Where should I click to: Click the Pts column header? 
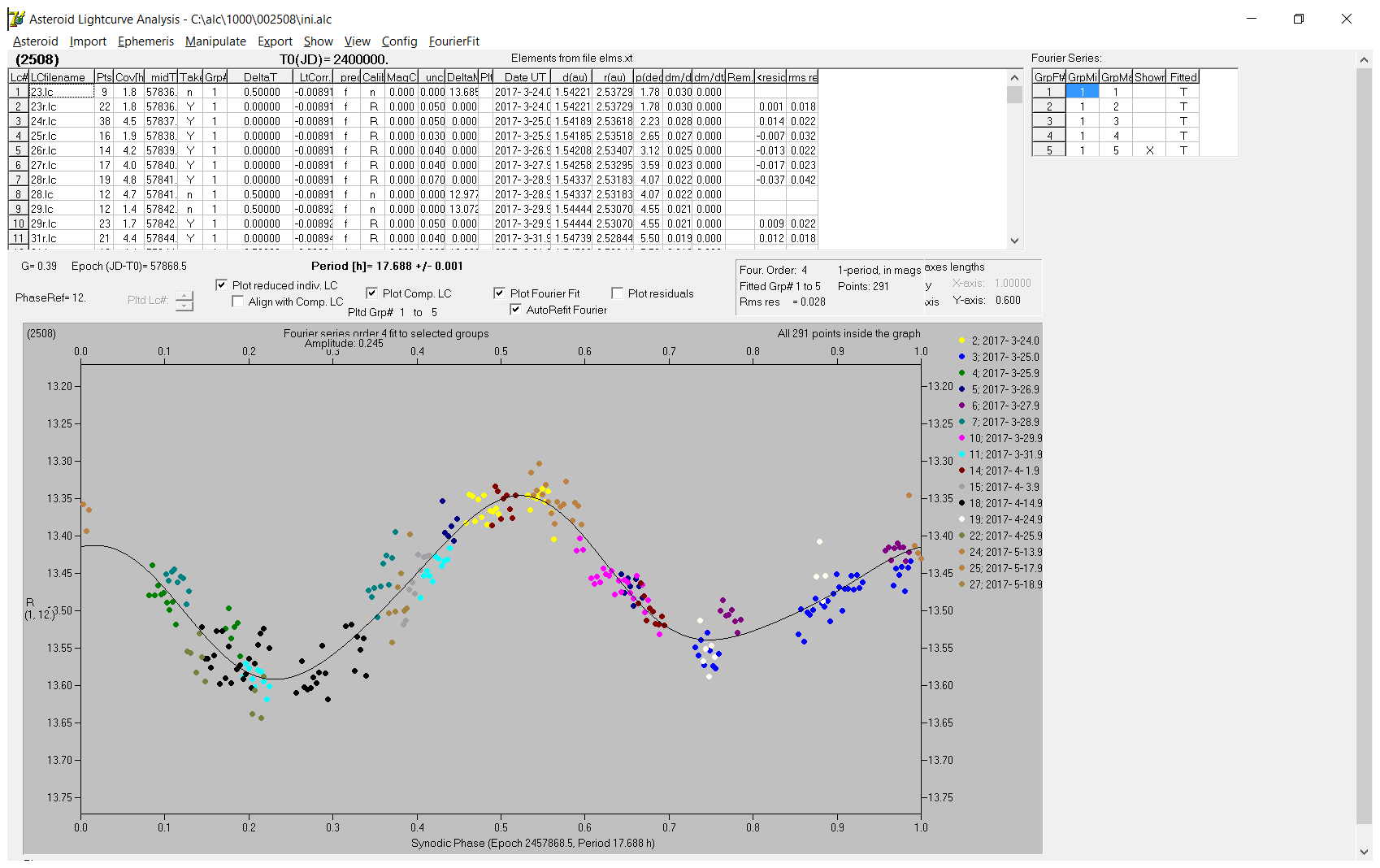104,77
